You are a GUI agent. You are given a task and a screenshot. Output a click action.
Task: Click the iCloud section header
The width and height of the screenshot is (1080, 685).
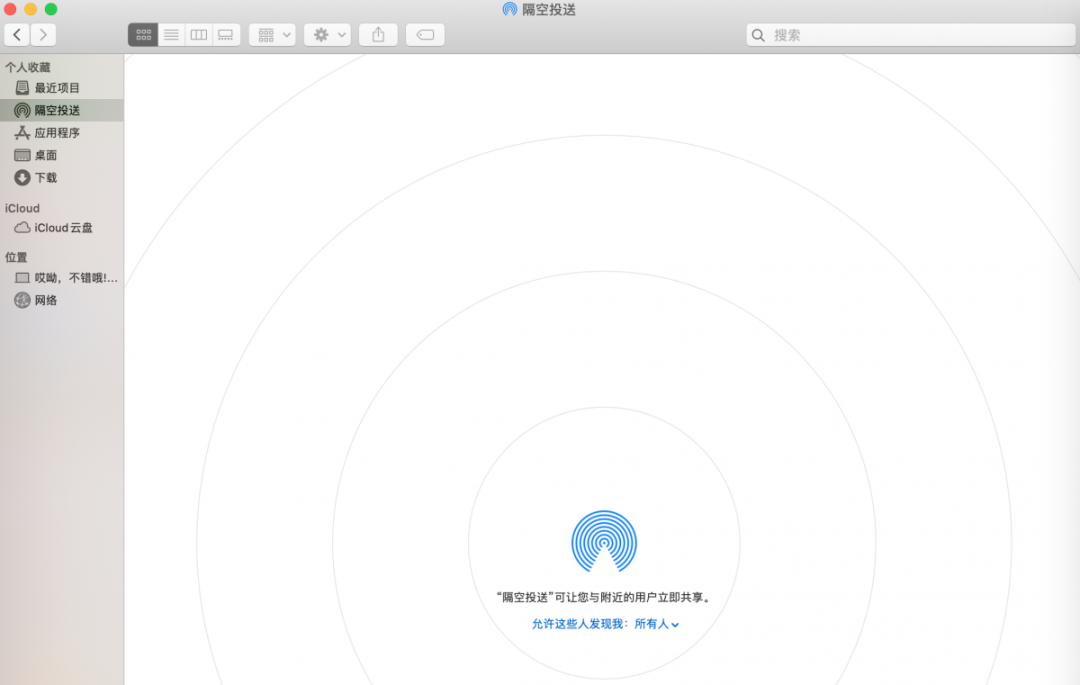(22, 208)
